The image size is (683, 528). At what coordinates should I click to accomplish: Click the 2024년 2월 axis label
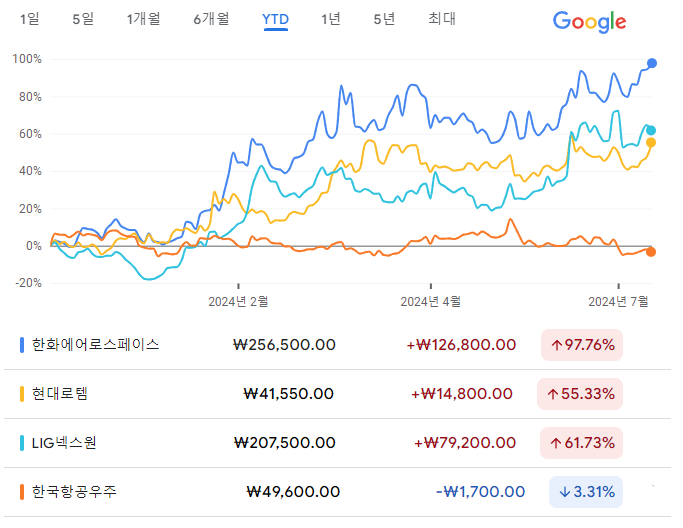click(238, 301)
